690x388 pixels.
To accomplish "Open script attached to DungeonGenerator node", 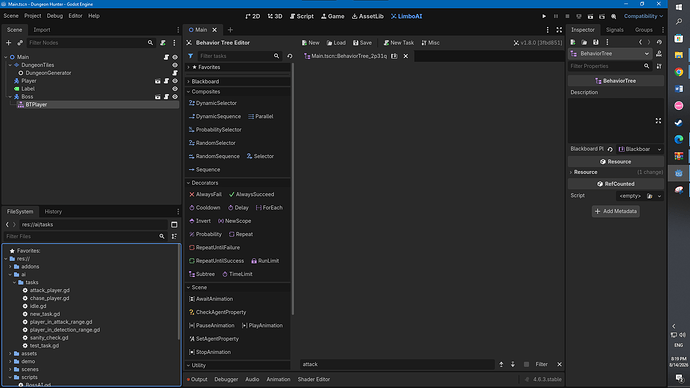I will (175, 73).
